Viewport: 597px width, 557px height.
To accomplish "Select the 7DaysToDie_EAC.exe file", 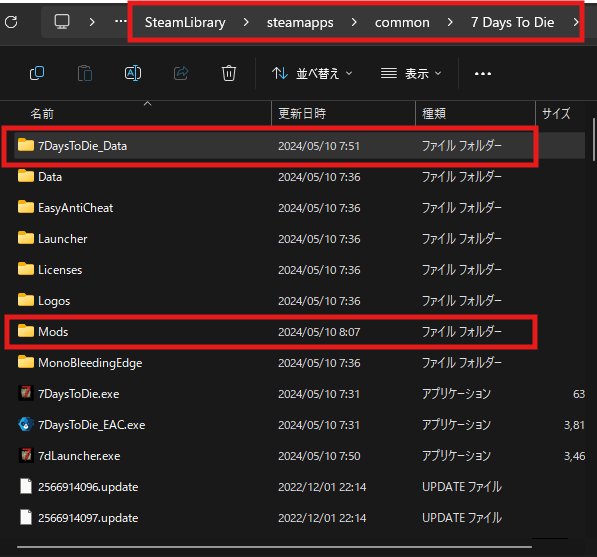I will (299, 425).
